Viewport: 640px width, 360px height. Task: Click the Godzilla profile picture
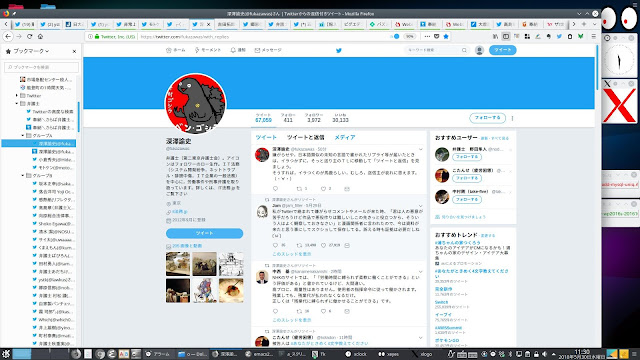(x=195, y=104)
